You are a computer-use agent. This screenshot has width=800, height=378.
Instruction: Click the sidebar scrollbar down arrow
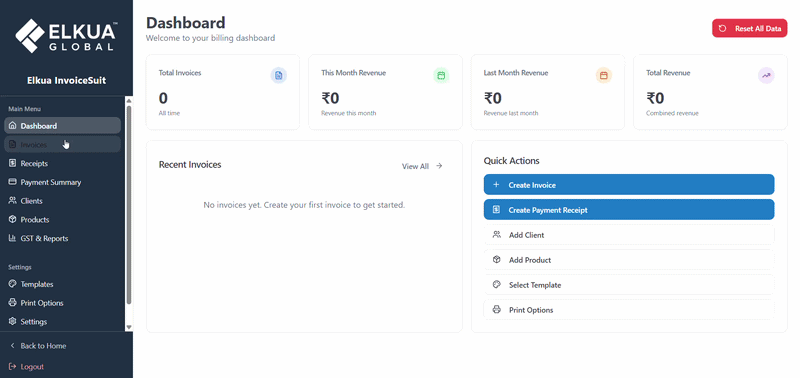pyautogui.click(x=129, y=327)
